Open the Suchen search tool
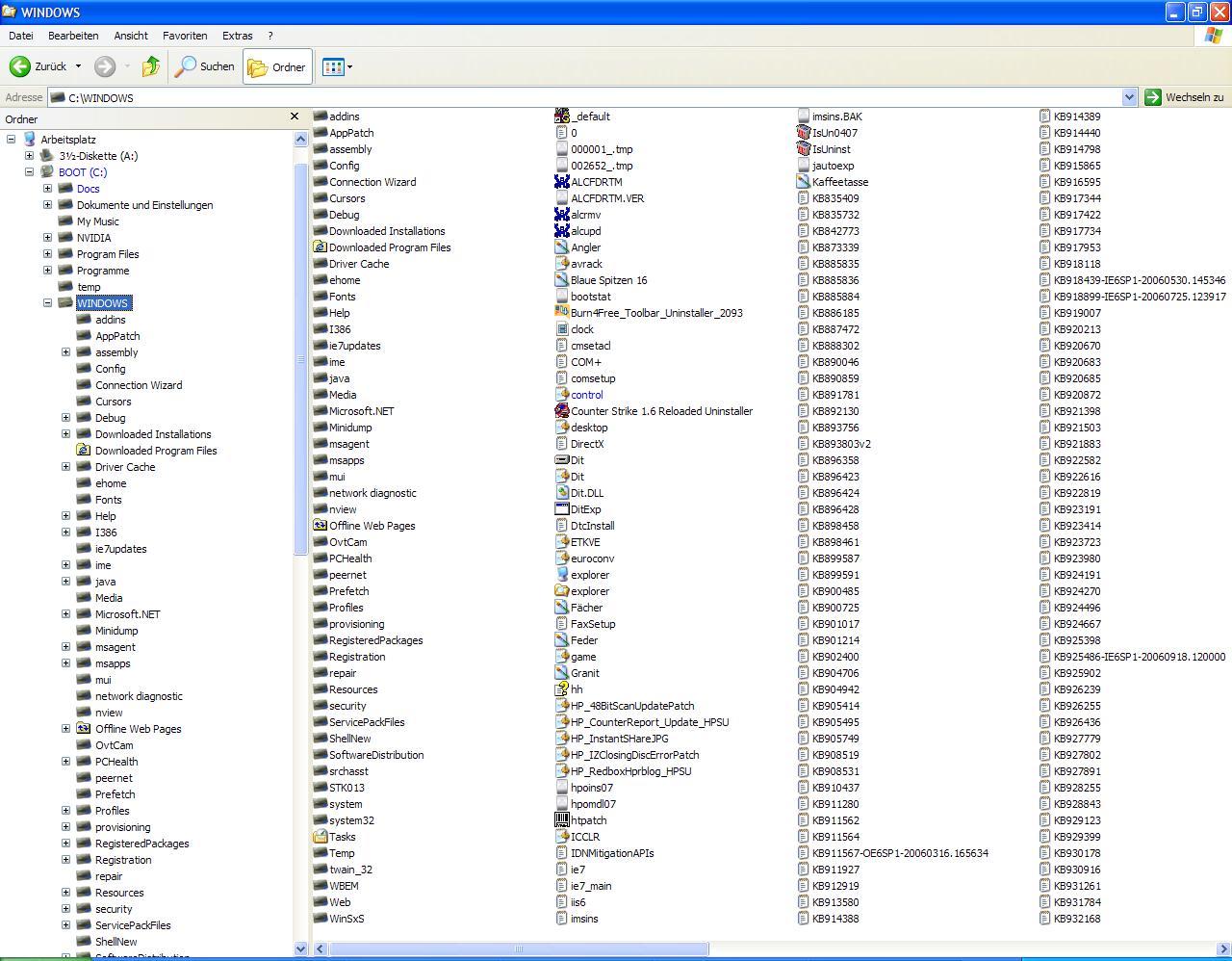Screen dimensions: 1232x961 tap(205, 66)
